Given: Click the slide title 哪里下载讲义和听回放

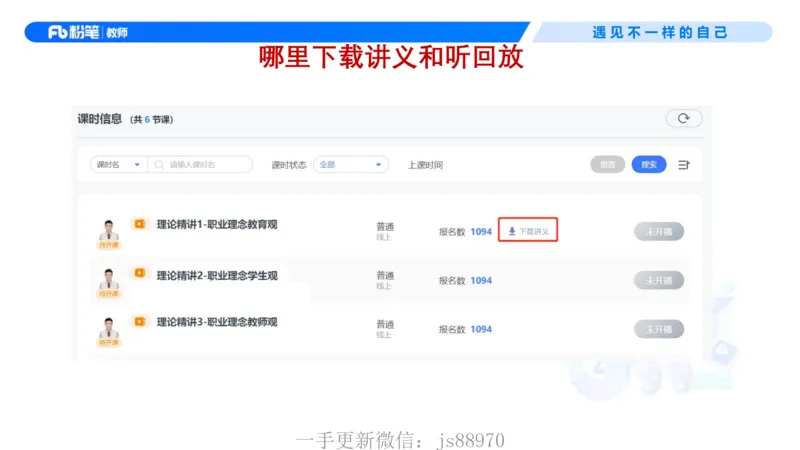Looking at the screenshot, I should (x=391, y=57).
